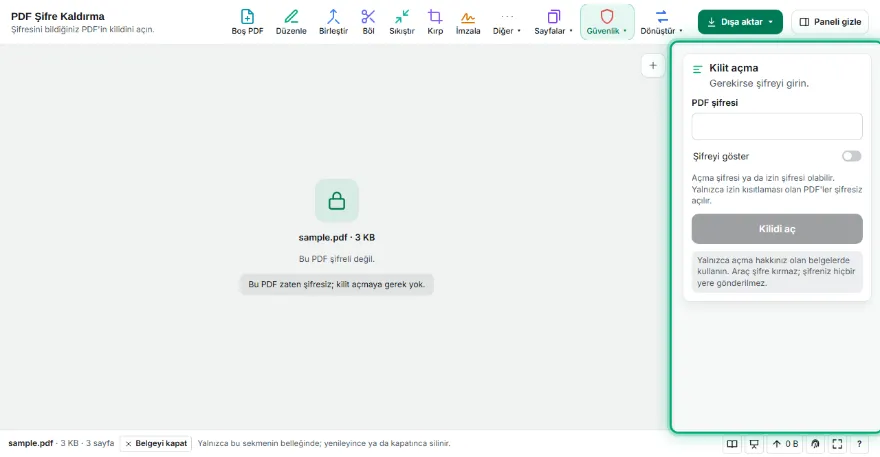The image size is (880, 457).
Task: Click 'sample.pdf · 3 KB · 3 sayfa' in status bar
Action: tap(61, 444)
